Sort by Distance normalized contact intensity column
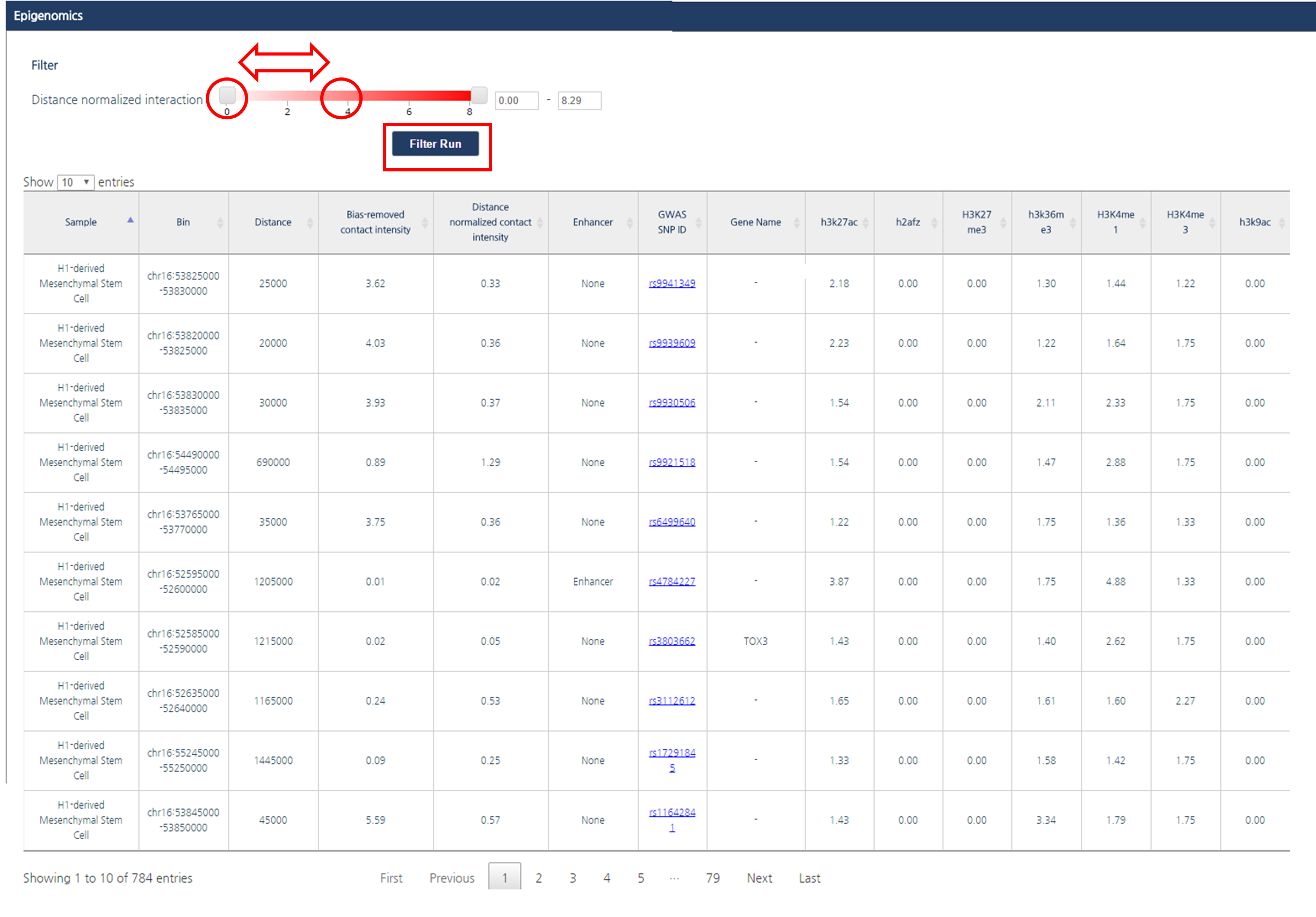Viewport: 1316px width, 917px height. coord(490,222)
